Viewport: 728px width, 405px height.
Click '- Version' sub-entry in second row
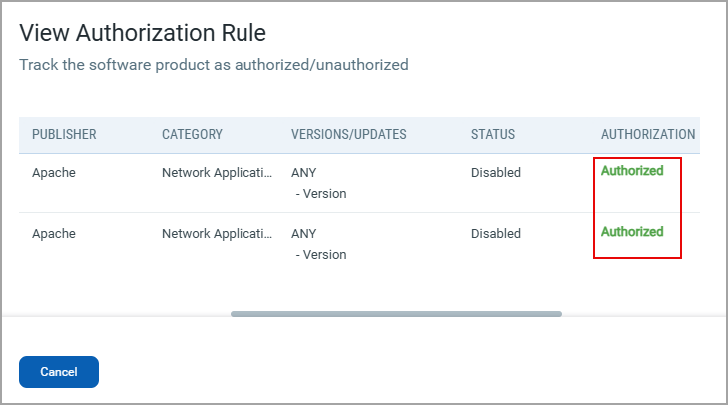coord(321,255)
